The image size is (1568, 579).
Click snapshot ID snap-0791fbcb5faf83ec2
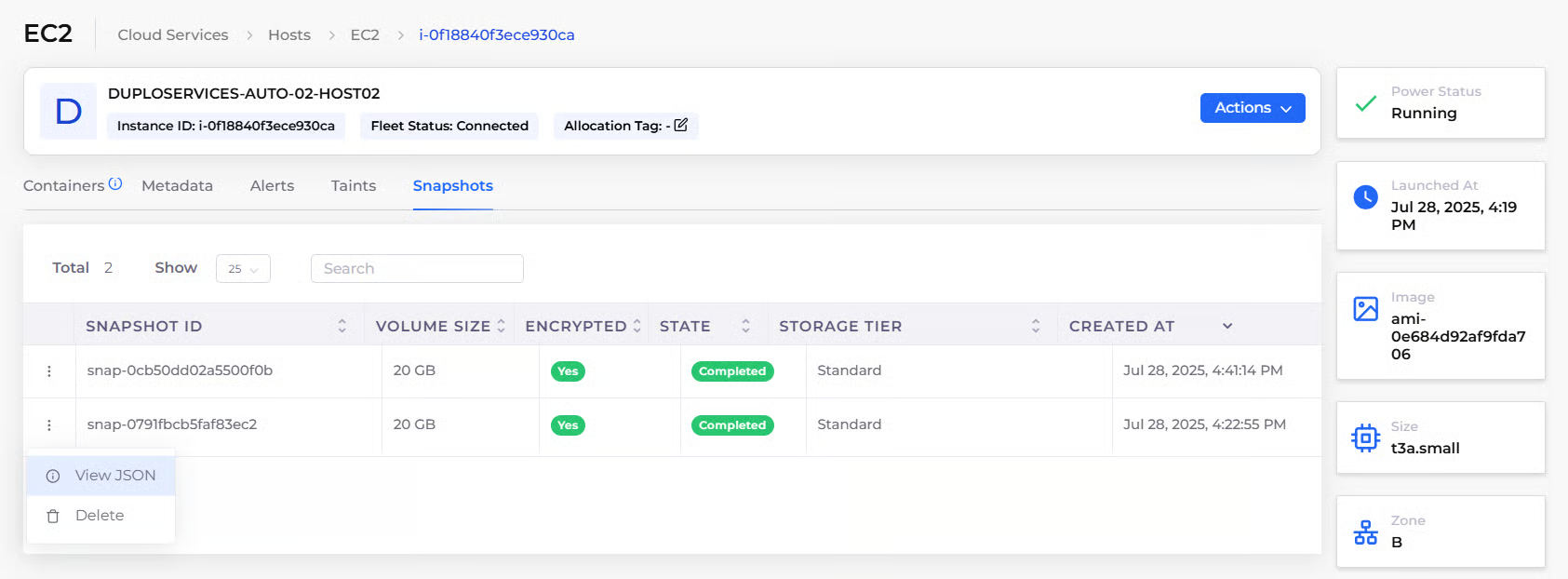point(172,424)
